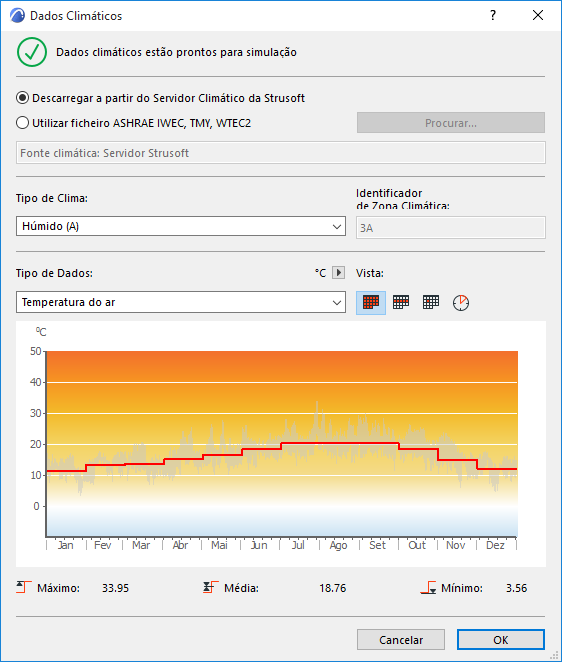562x662 pixels.
Task: Click the 50 value on temperature axis
Action: tap(35, 351)
